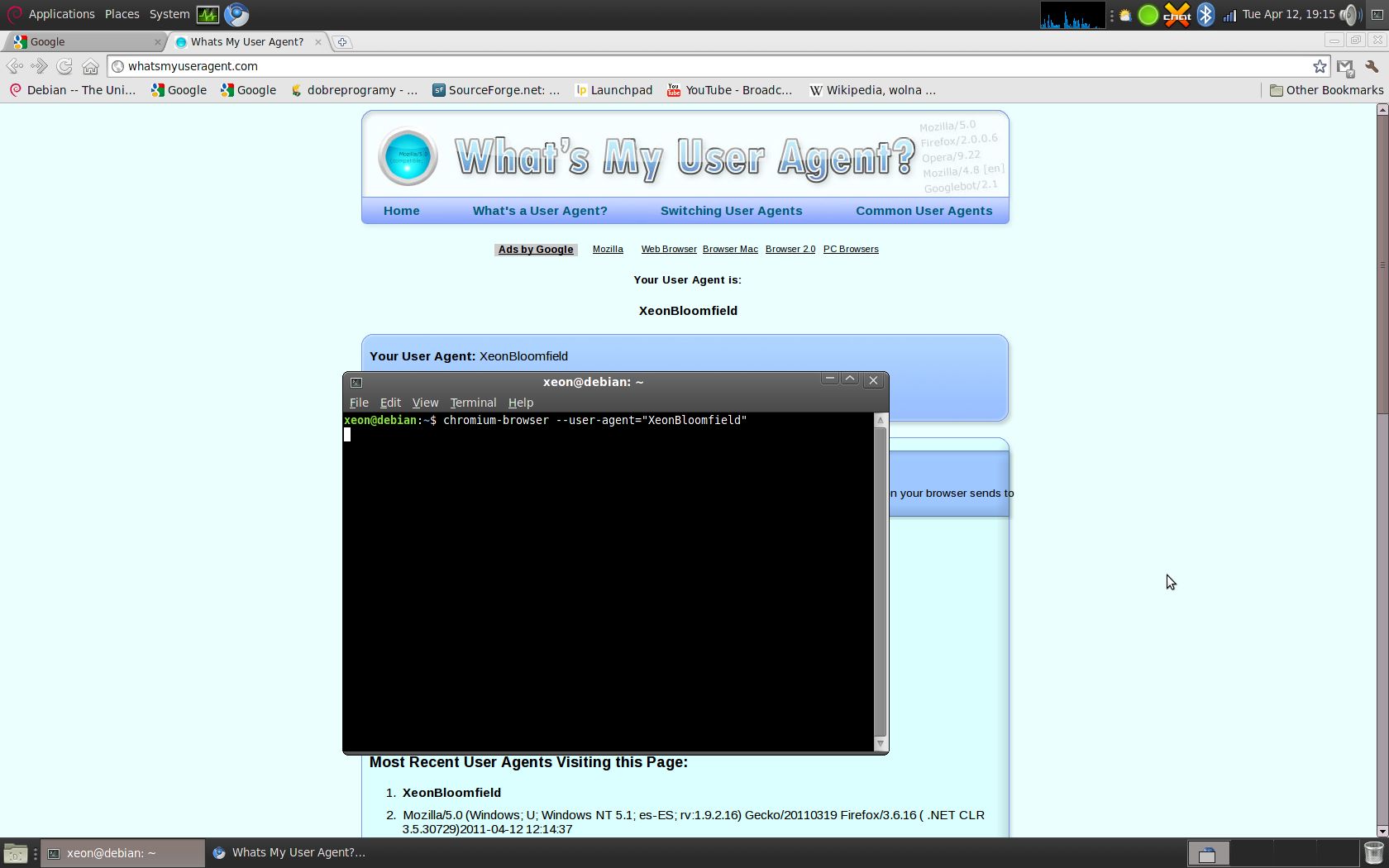Close the Google tab
The width and height of the screenshot is (1389, 868).
coord(157,41)
